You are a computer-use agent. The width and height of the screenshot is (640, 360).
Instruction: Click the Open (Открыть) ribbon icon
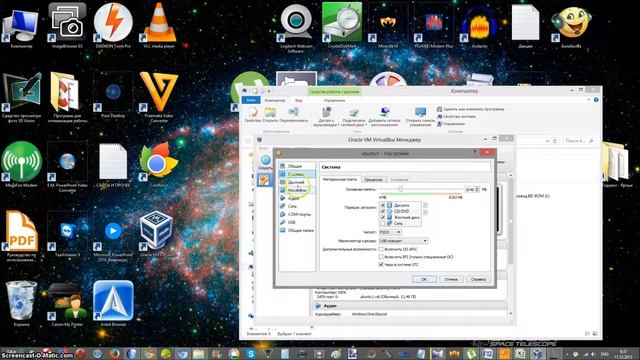tap(270, 115)
